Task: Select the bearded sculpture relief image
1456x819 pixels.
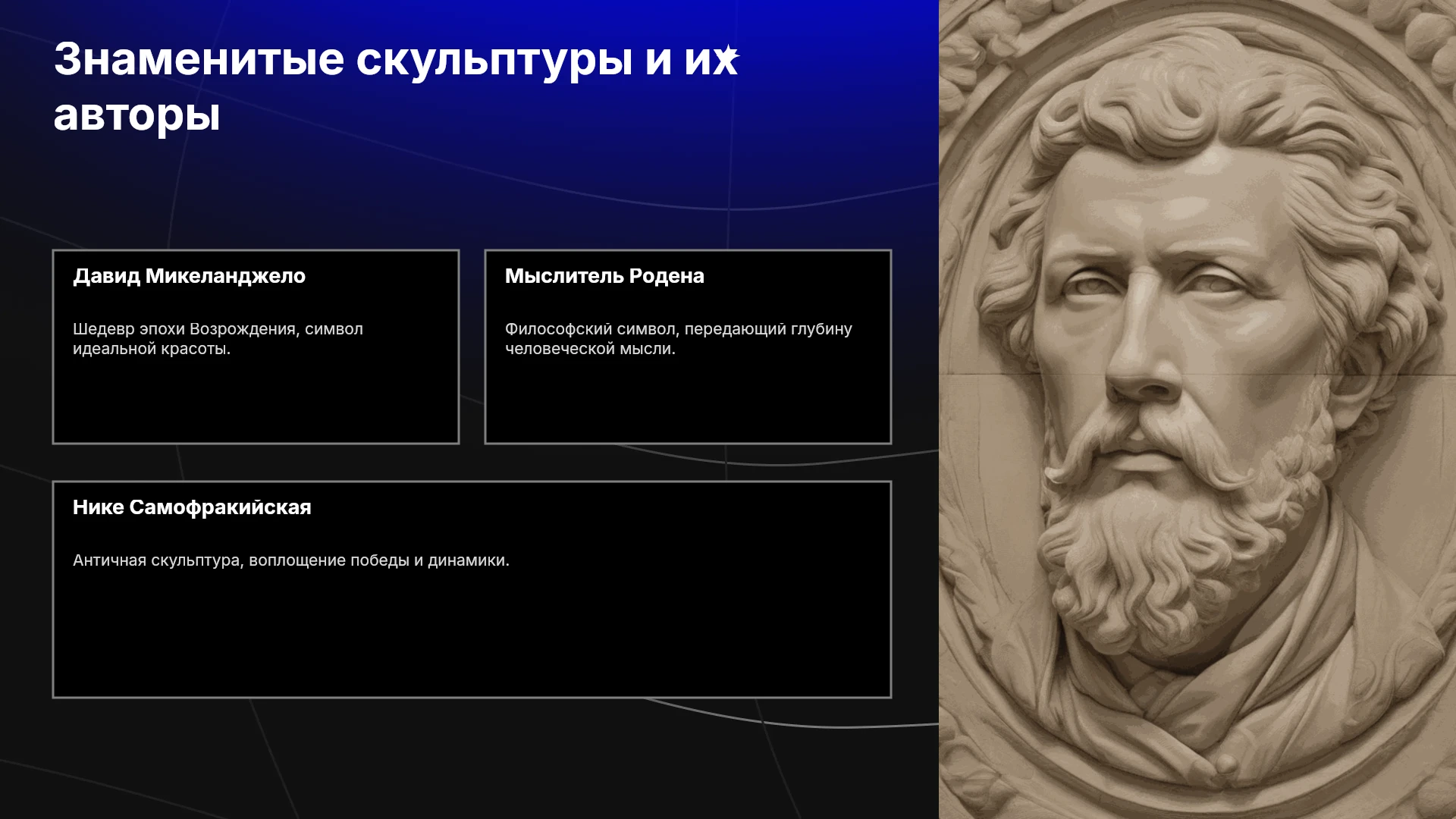Action: [1197, 409]
